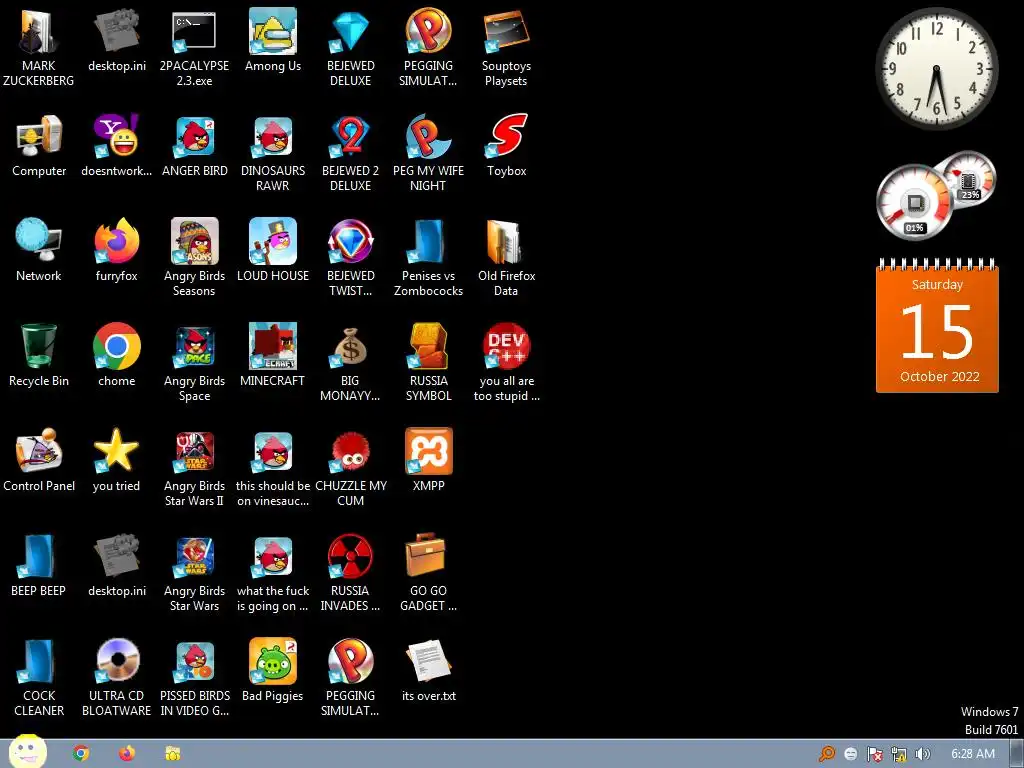Open the XMPP shortcut
Screen dimensions: 1024x768
tap(428, 451)
